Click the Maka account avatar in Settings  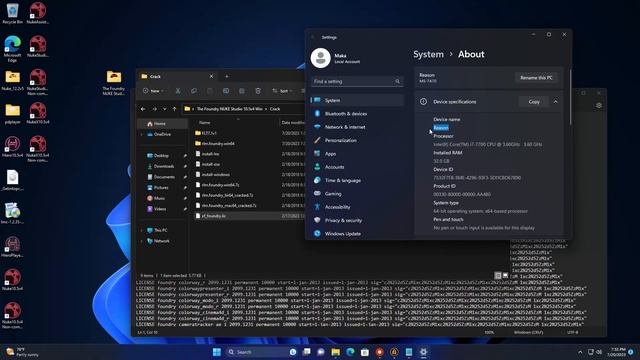tap(320, 58)
